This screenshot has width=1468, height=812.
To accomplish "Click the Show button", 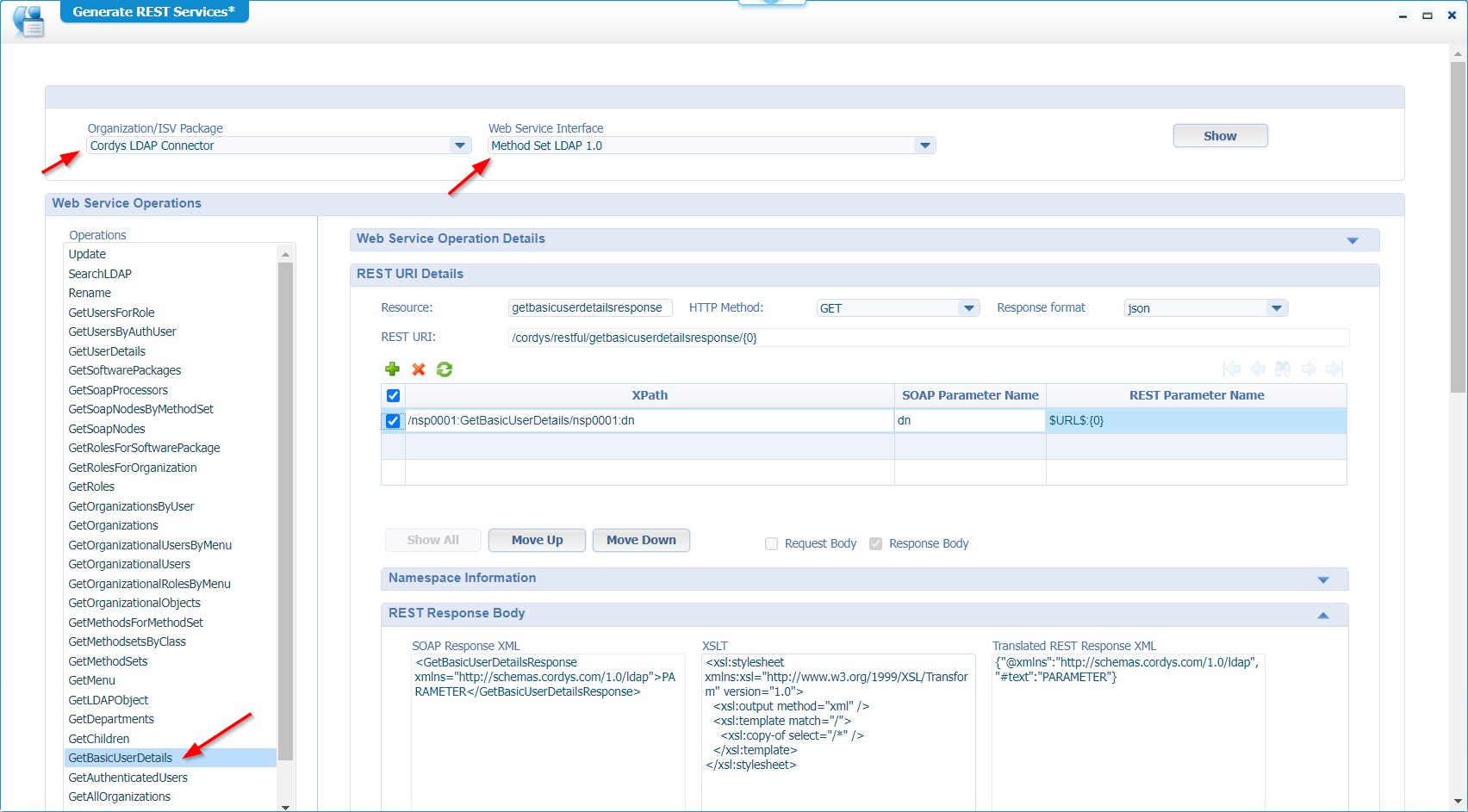I will click(x=1220, y=136).
